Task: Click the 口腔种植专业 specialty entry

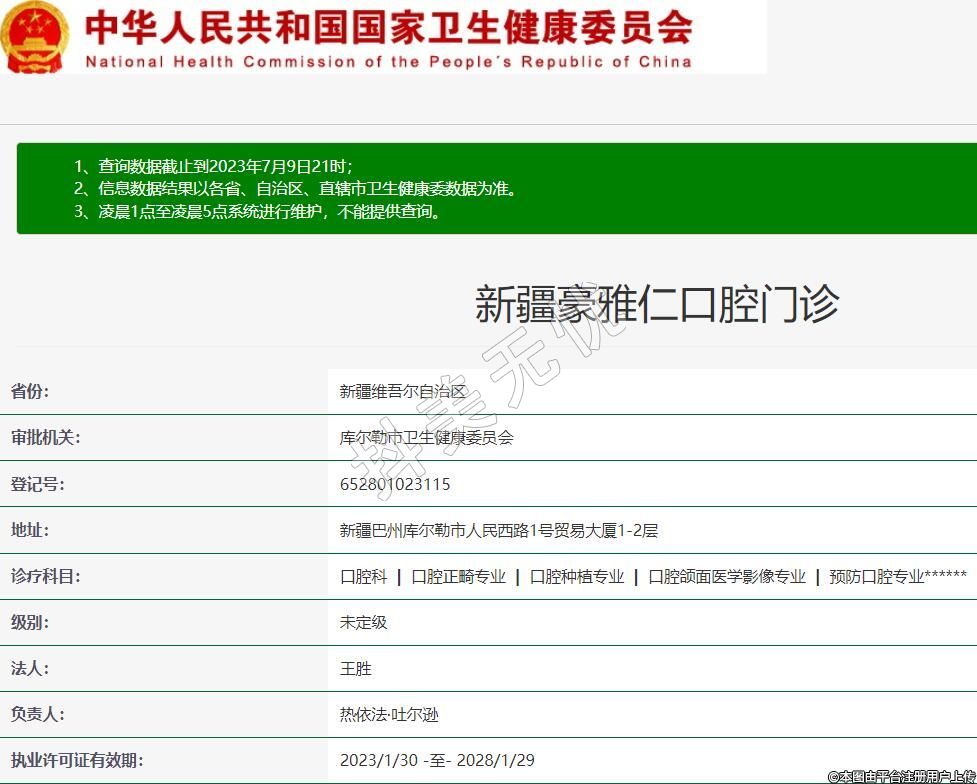Action: tap(576, 577)
